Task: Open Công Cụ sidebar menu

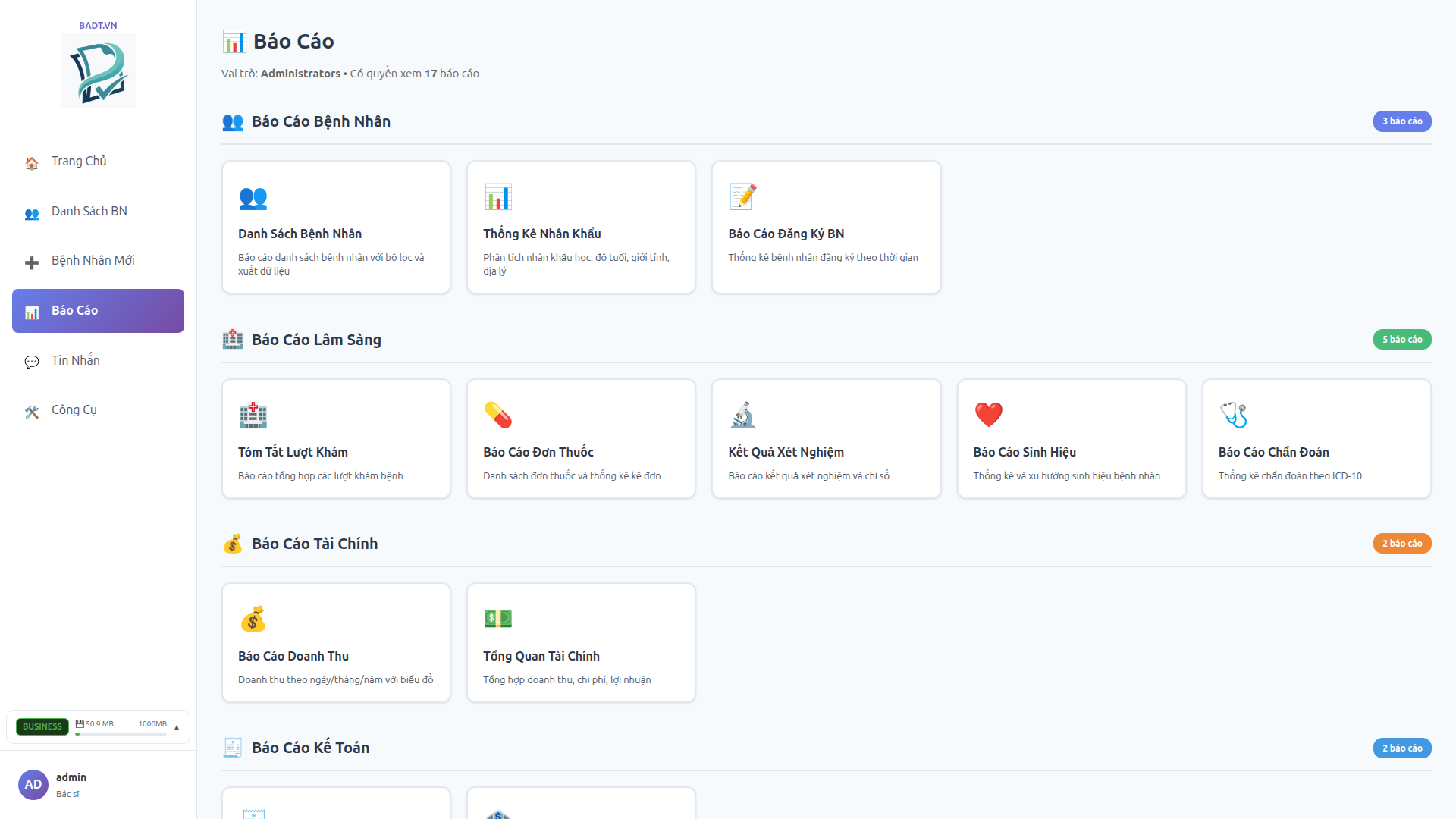Action: point(98,410)
